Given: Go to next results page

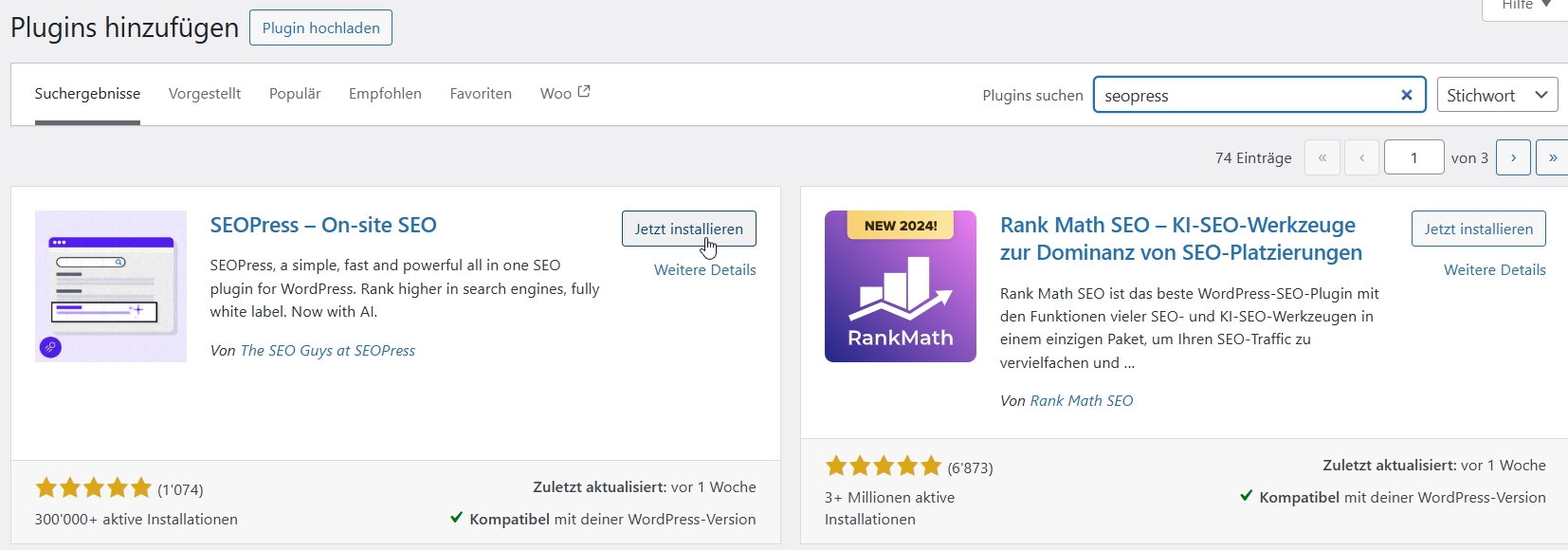Looking at the screenshot, I should 1513,157.
